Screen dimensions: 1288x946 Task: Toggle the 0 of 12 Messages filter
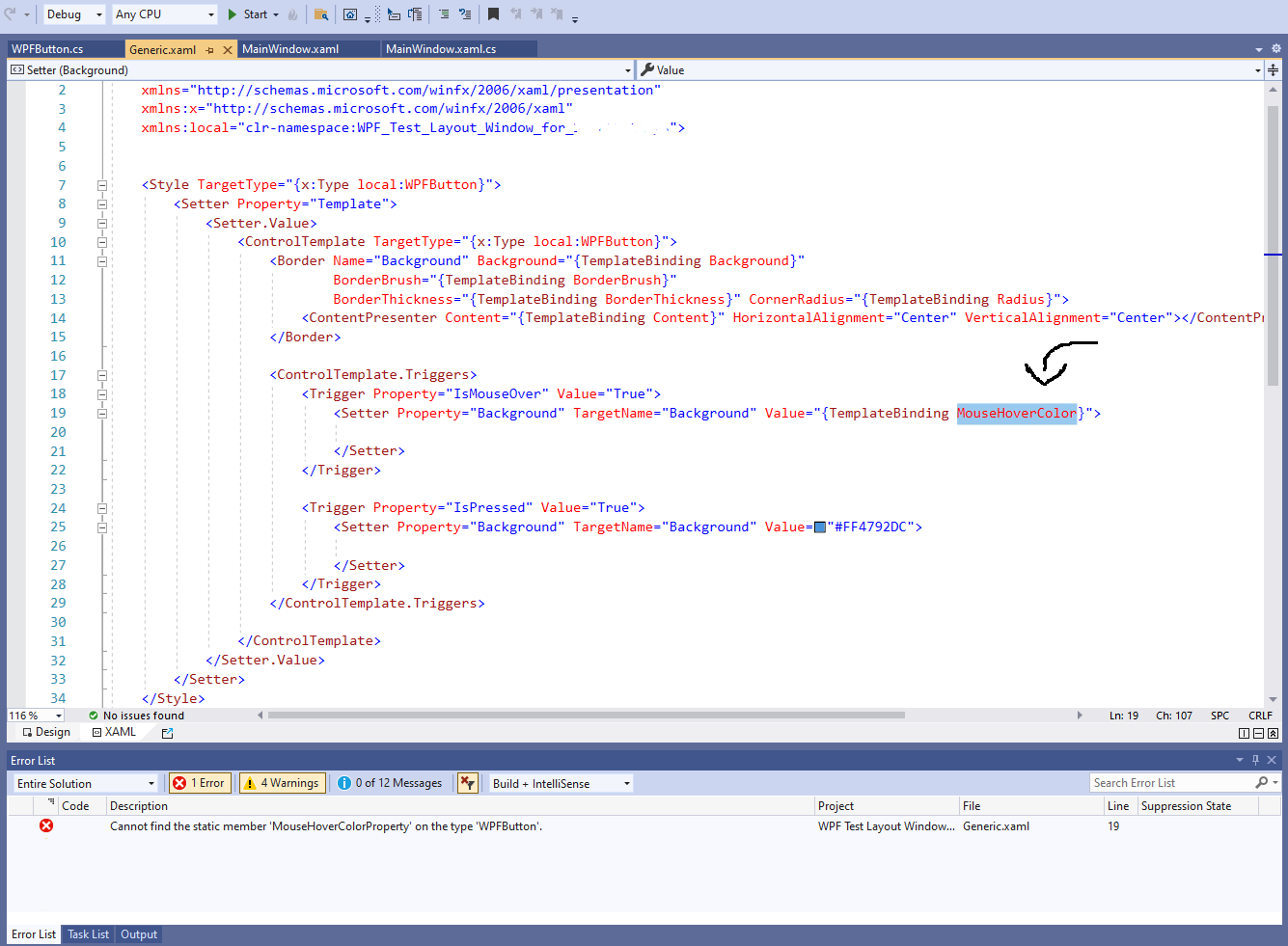click(x=390, y=783)
